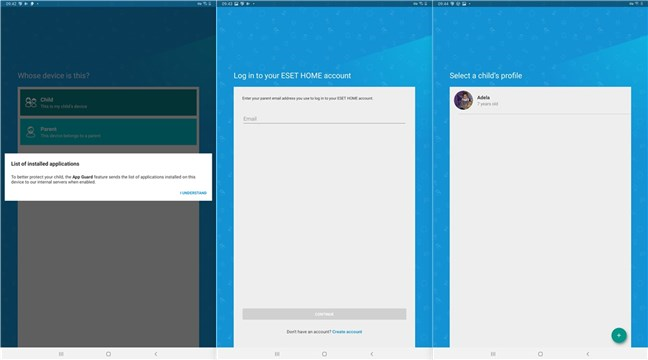Open the Create account link
The height and width of the screenshot is (360, 648).
pos(347,332)
